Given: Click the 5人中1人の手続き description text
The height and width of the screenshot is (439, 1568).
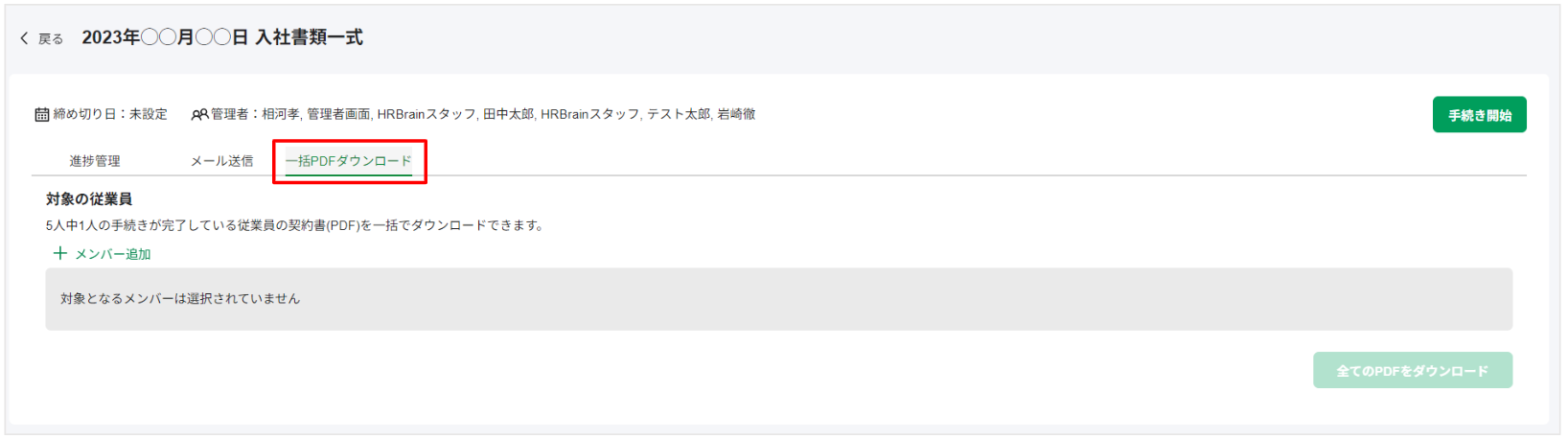Looking at the screenshot, I should [x=294, y=225].
